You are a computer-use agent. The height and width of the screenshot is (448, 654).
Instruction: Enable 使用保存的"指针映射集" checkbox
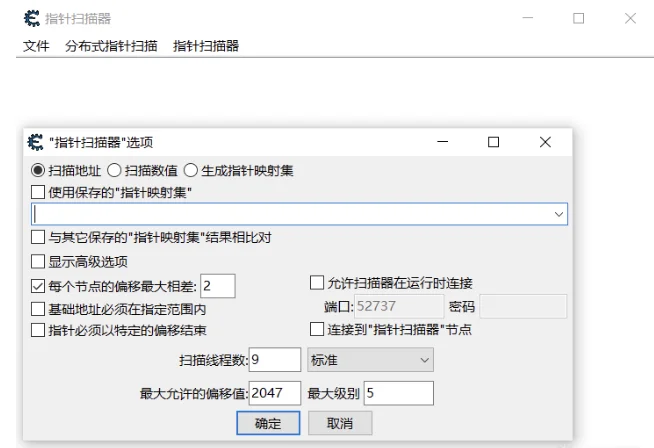pos(38,192)
